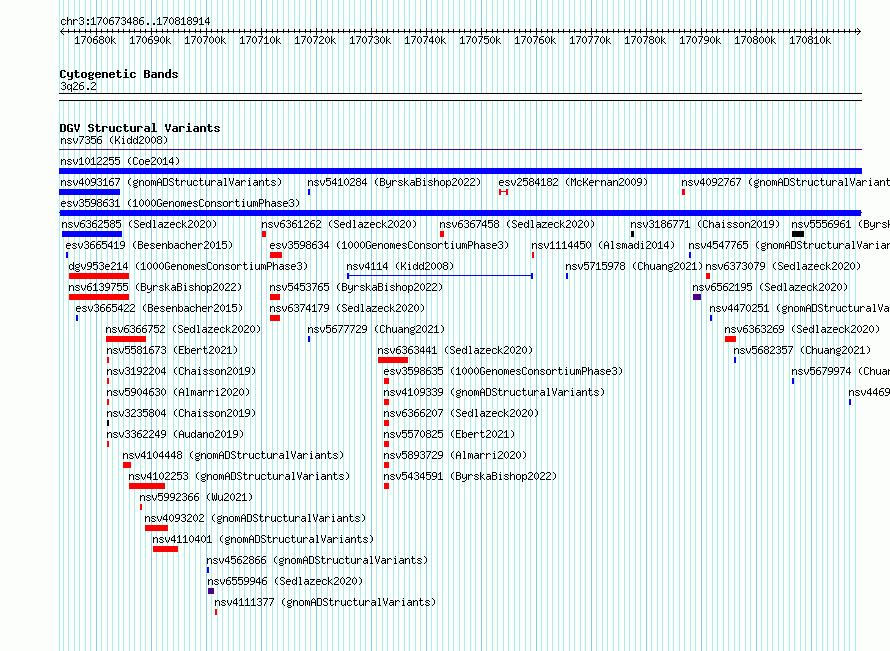Select the nsv4114 (Kidd2008) span line
This screenshot has width=890, height=651.
pos(440,276)
